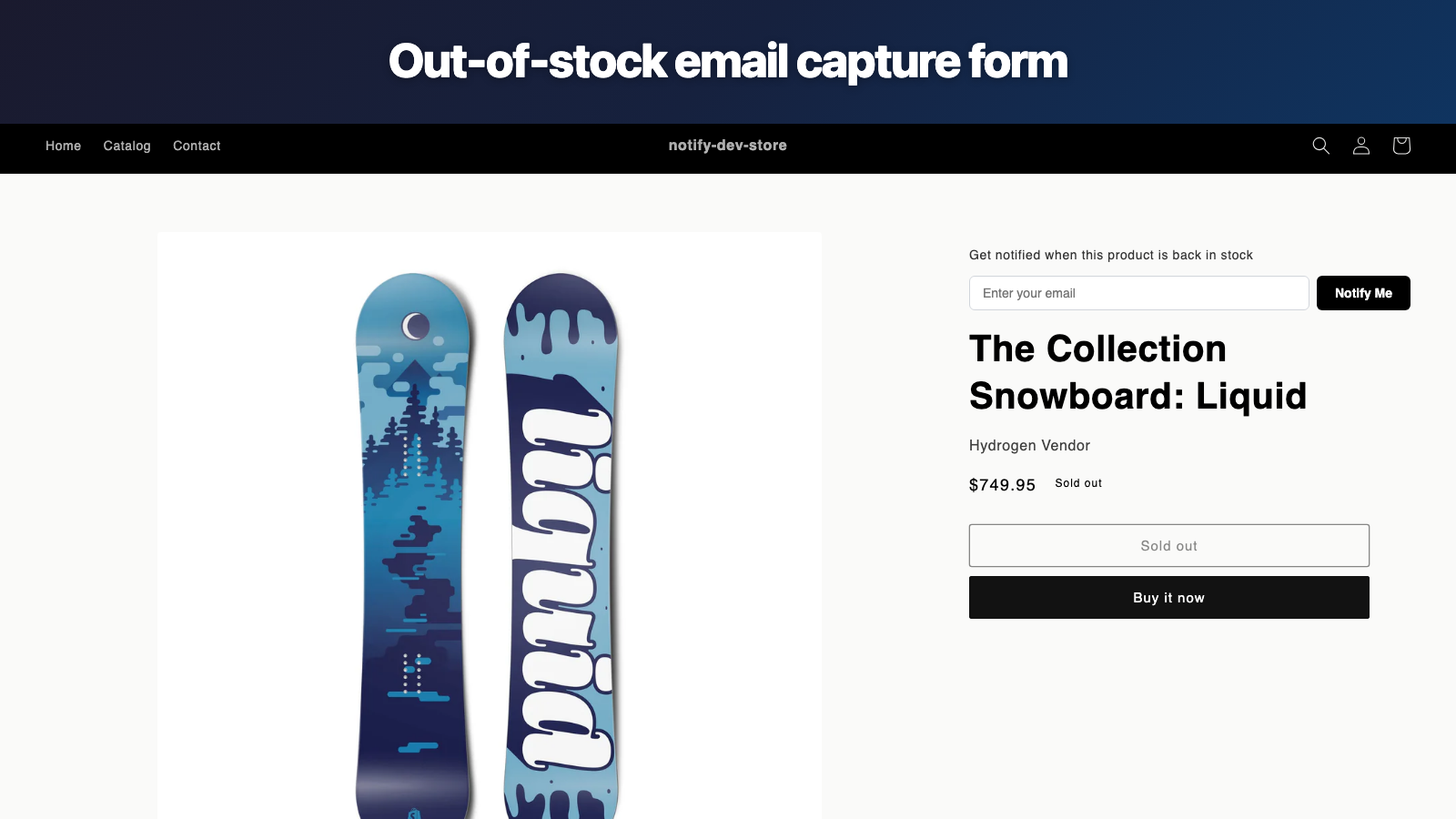Open the shopping cart icon
The width and height of the screenshot is (1456, 819).
click(x=1401, y=146)
